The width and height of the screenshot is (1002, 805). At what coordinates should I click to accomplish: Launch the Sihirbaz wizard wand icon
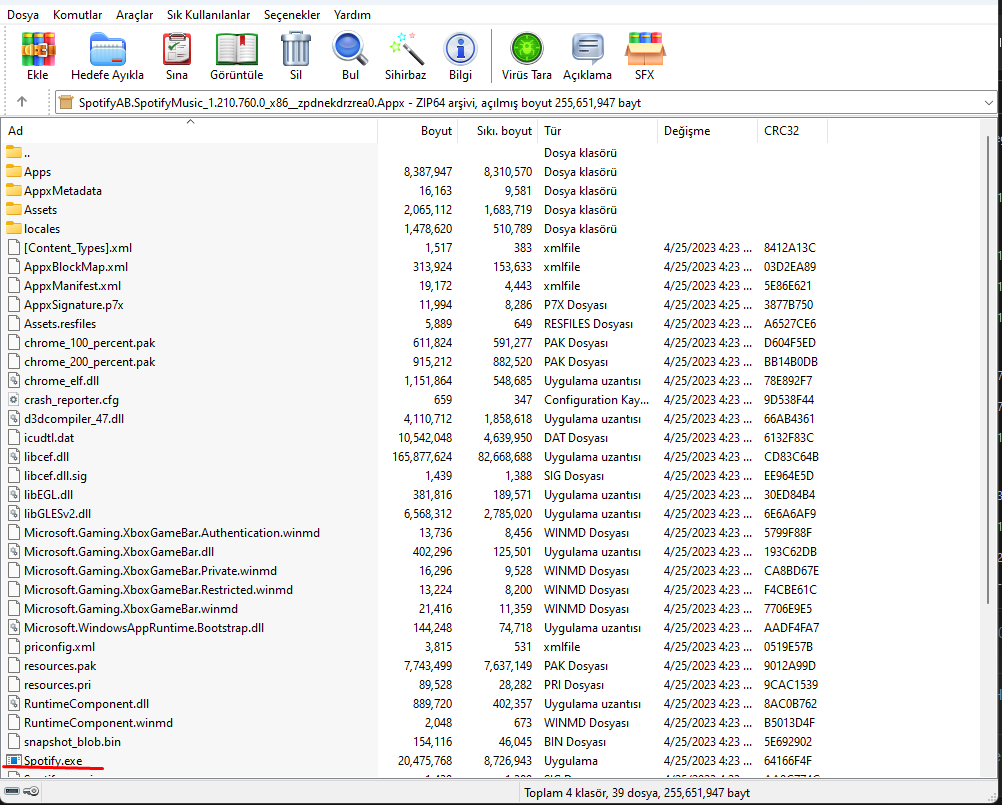pos(406,50)
